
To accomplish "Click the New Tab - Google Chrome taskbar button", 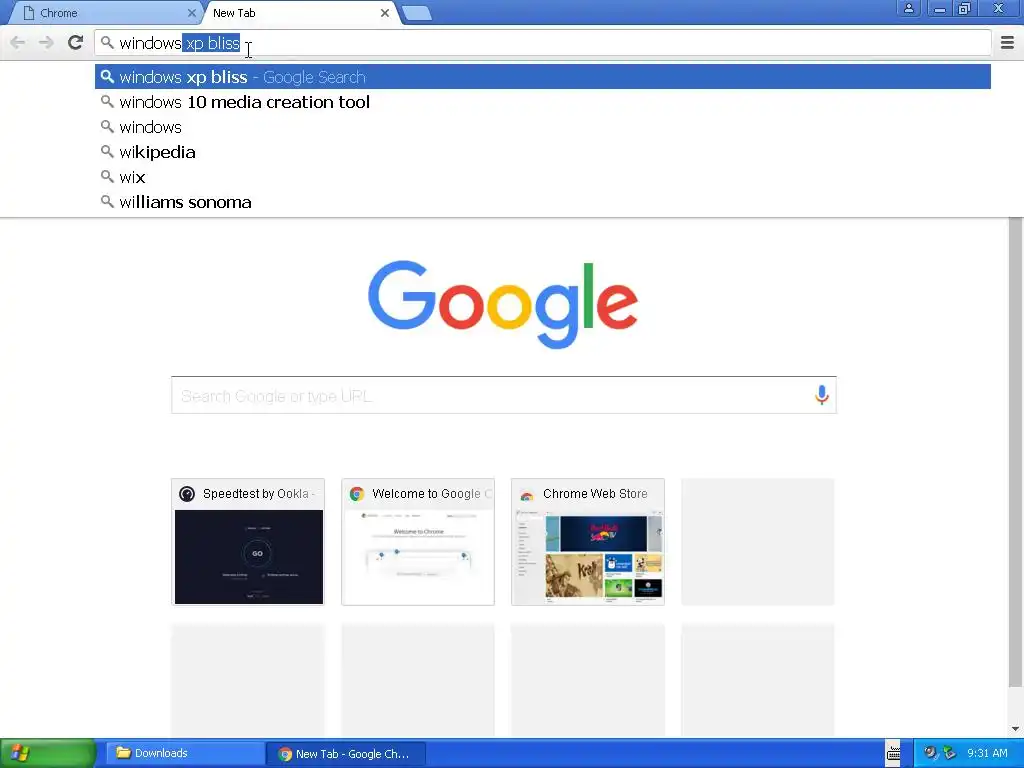I will click(346, 754).
